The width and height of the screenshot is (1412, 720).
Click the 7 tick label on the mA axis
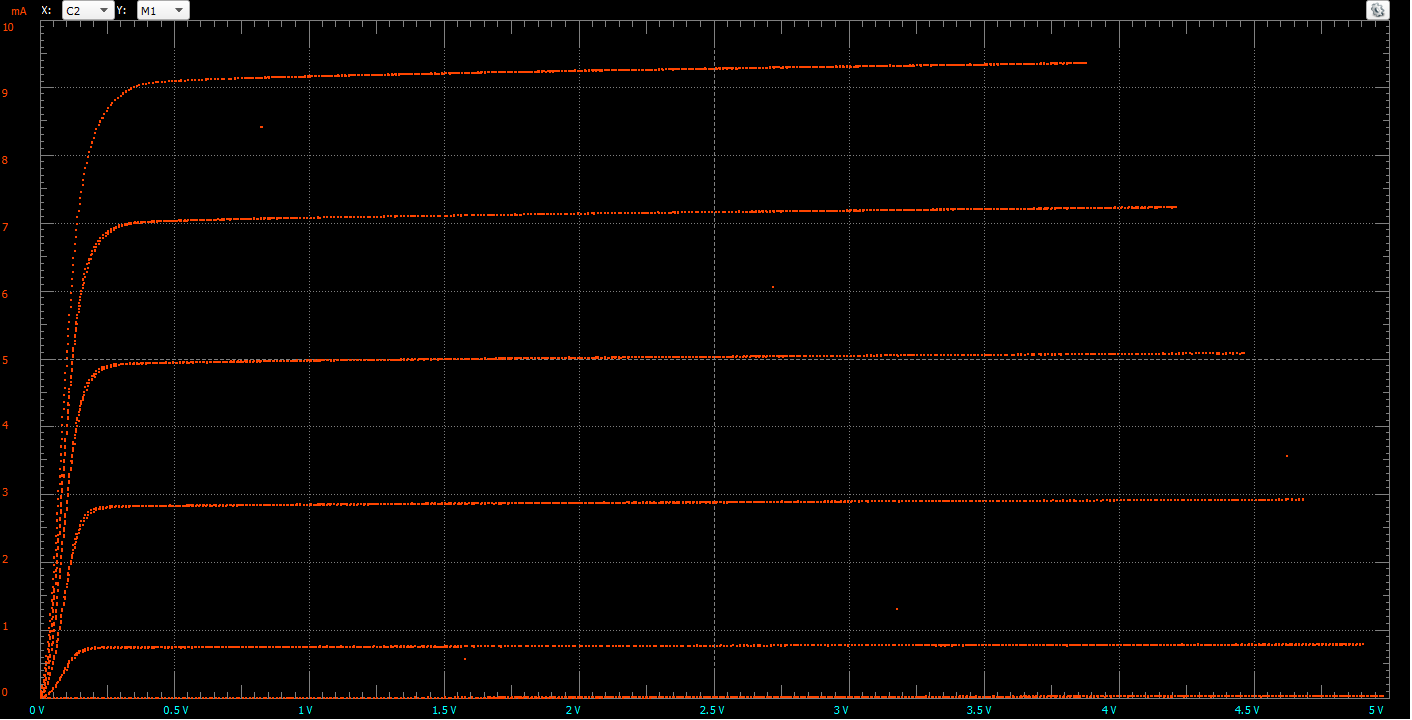6,227
